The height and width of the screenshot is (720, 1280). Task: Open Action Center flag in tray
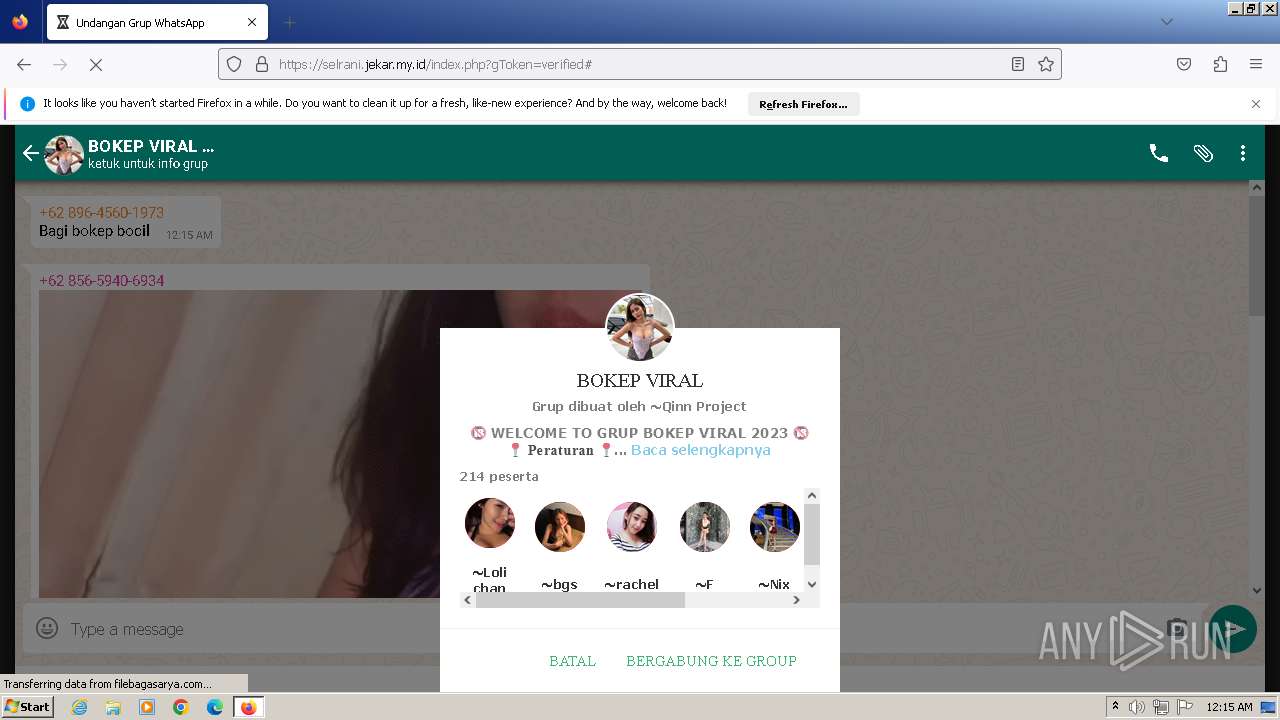pos(1185,707)
